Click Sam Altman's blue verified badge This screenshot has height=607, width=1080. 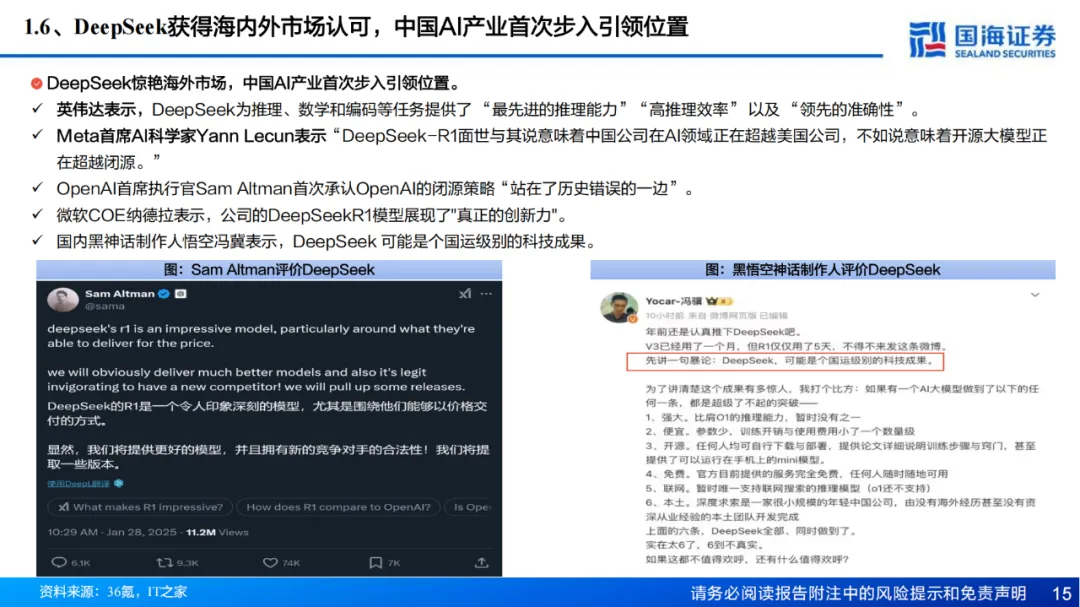click(x=164, y=294)
